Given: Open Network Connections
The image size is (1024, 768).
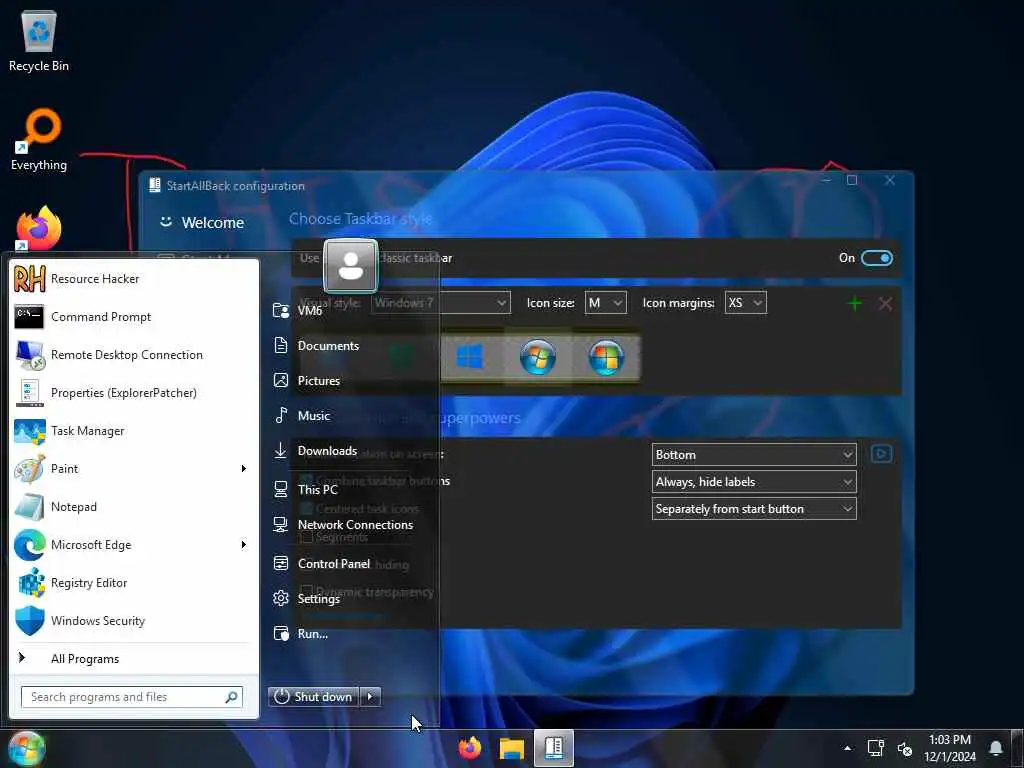Looking at the screenshot, I should (343, 524).
